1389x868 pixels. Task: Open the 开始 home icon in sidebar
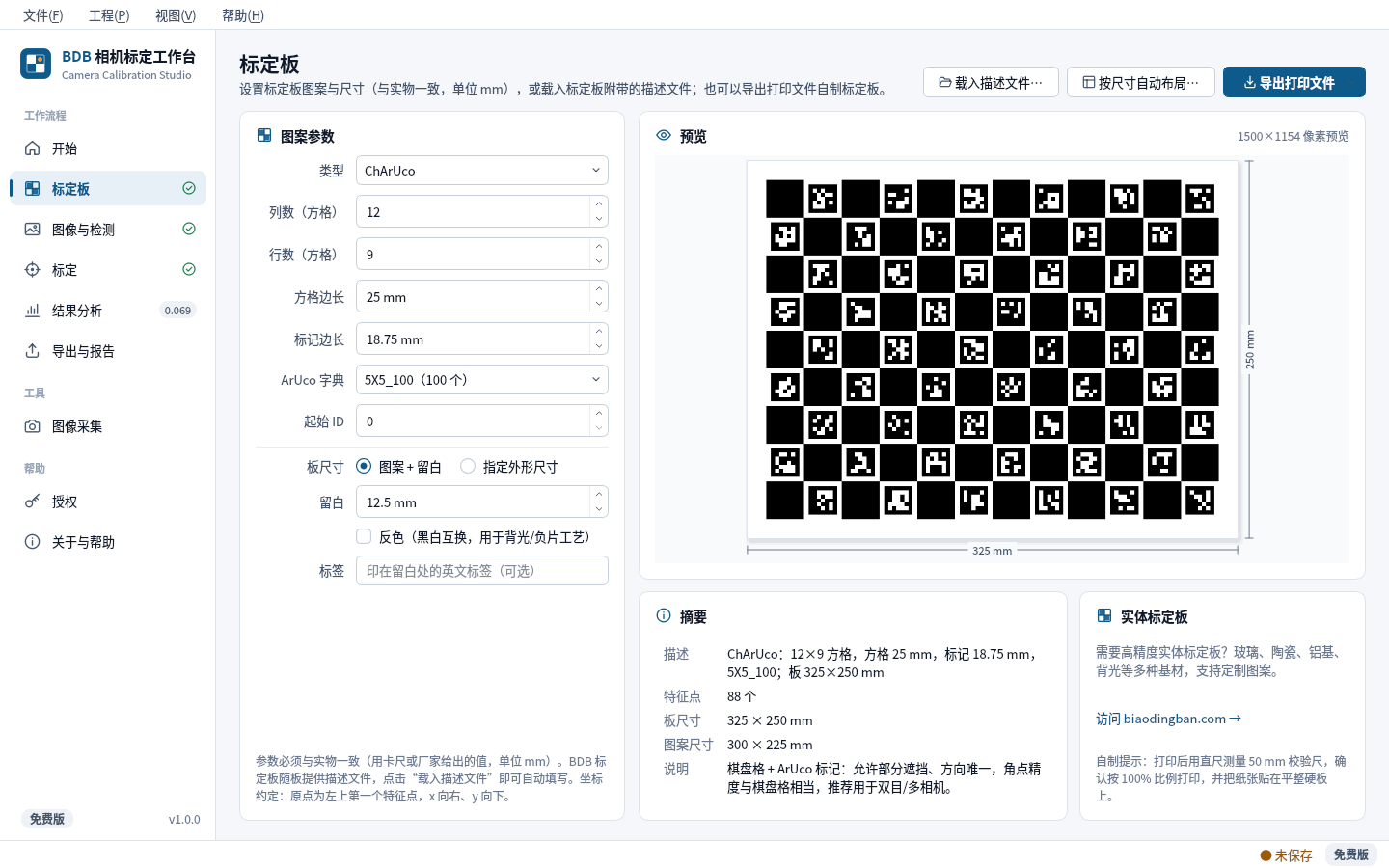(33, 149)
